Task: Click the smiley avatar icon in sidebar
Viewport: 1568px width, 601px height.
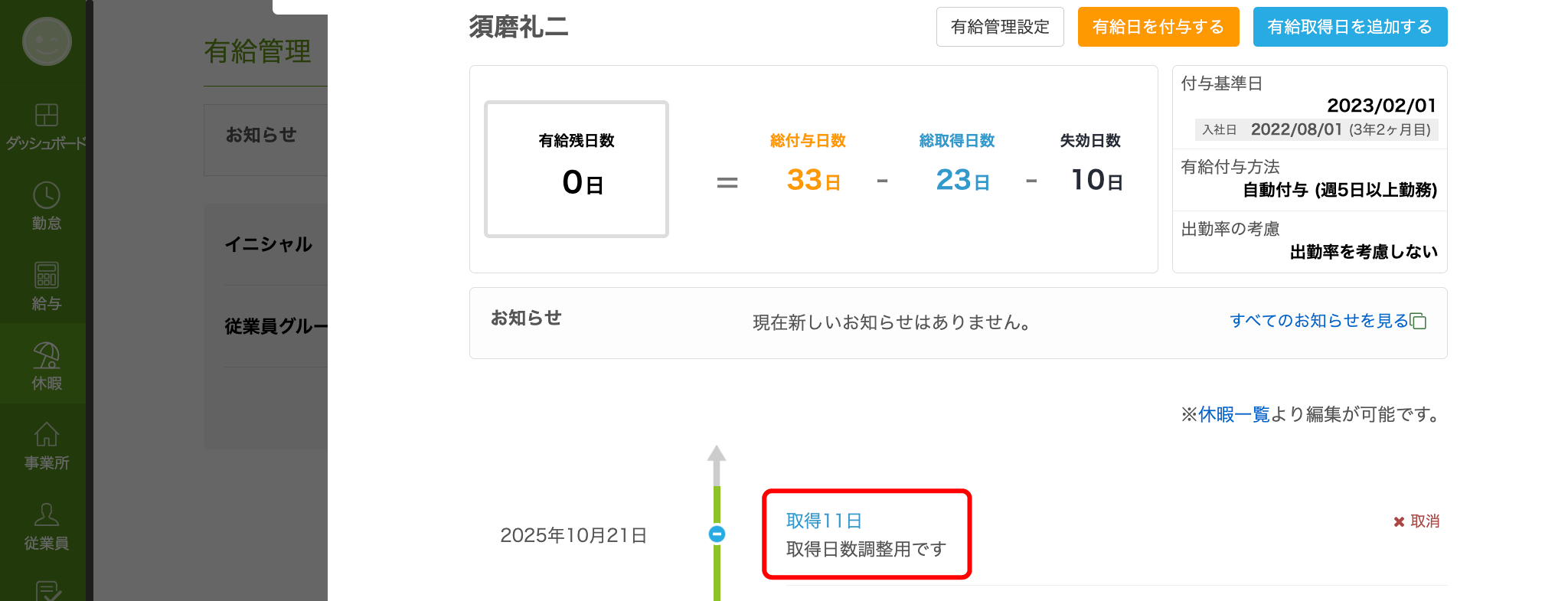Action: pos(47,41)
